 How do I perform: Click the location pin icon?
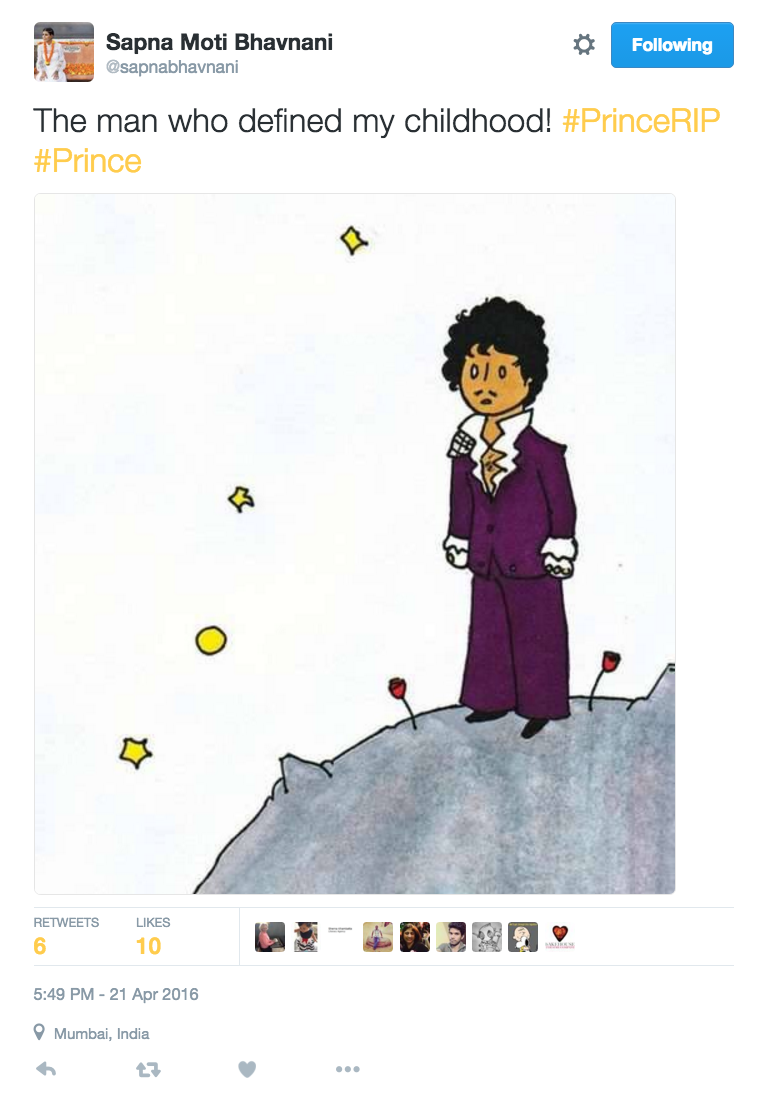coord(39,1032)
